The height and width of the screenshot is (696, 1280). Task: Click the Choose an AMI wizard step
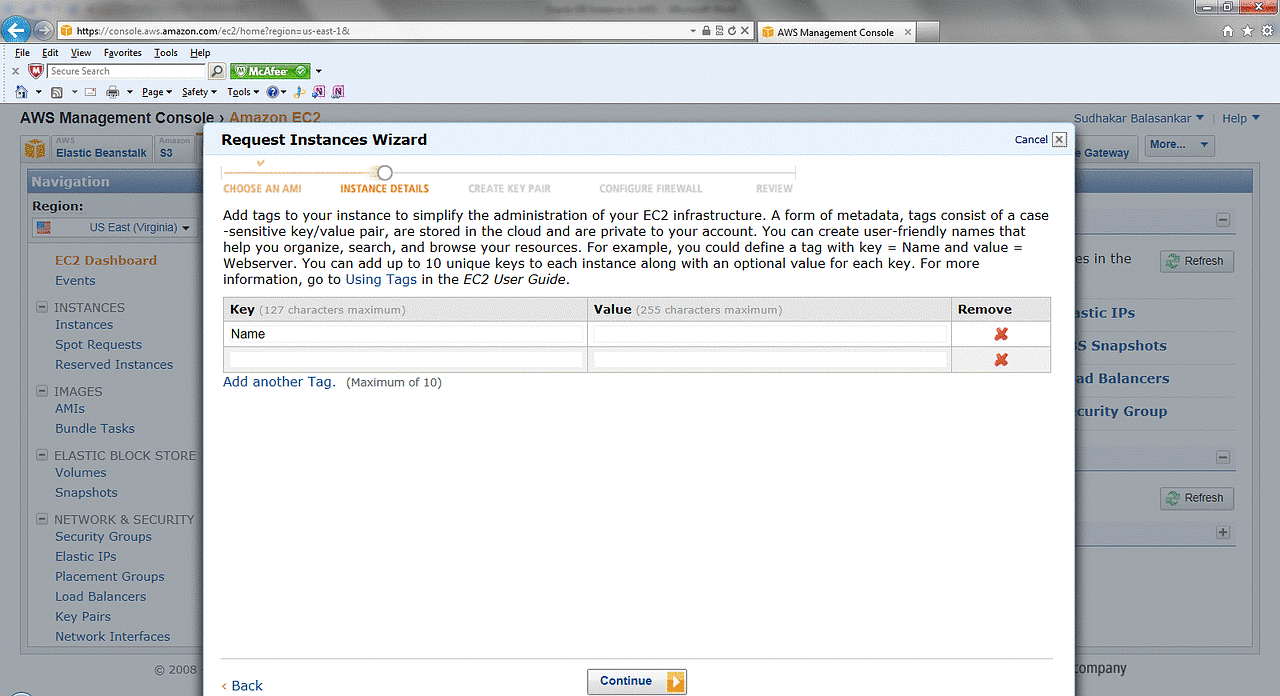pyautogui.click(x=262, y=188)
